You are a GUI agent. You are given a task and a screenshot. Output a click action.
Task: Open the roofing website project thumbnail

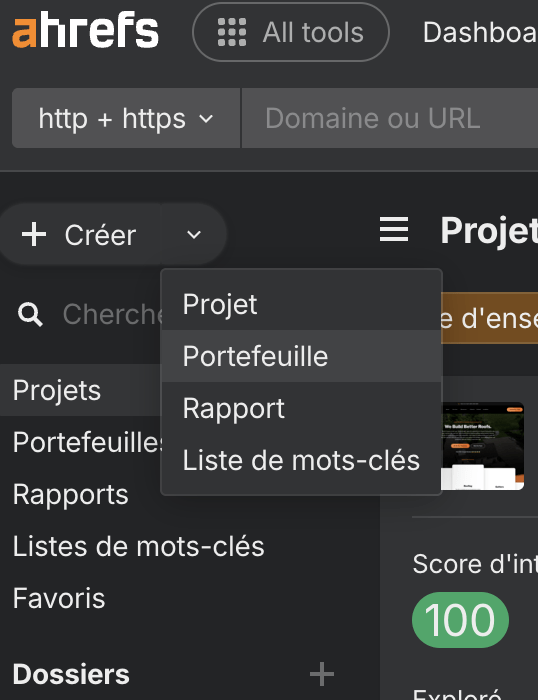coord(483,446)
